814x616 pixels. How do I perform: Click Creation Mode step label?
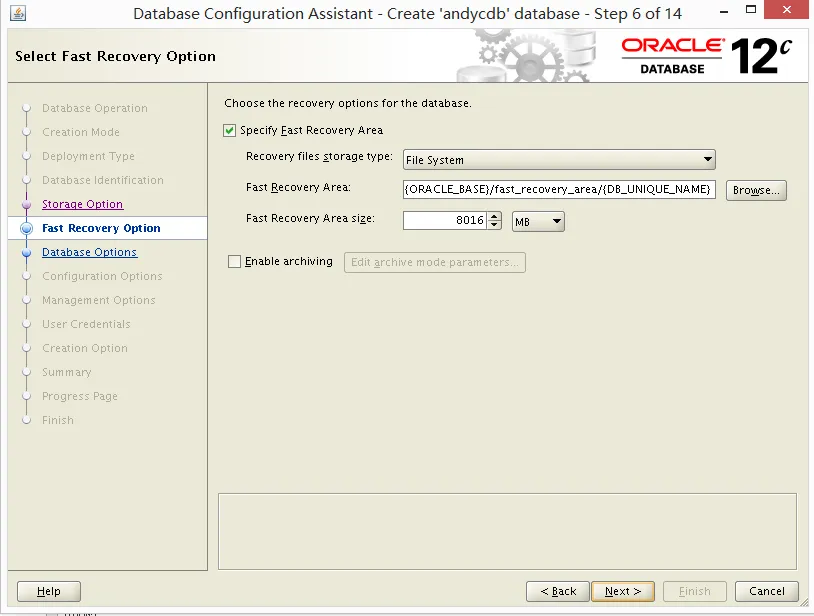(x=81, y=132)
